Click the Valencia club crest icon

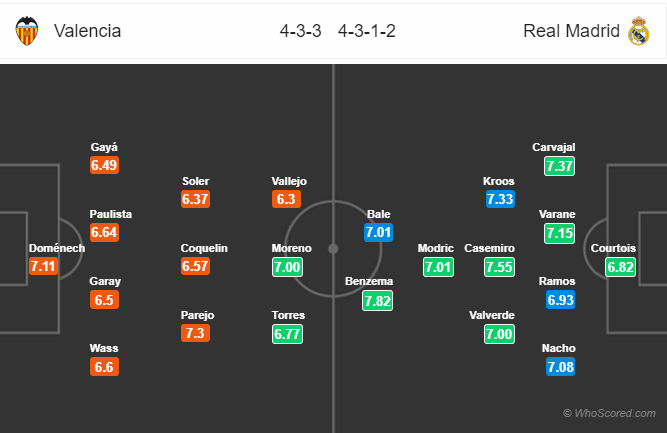tap(27, 31)
